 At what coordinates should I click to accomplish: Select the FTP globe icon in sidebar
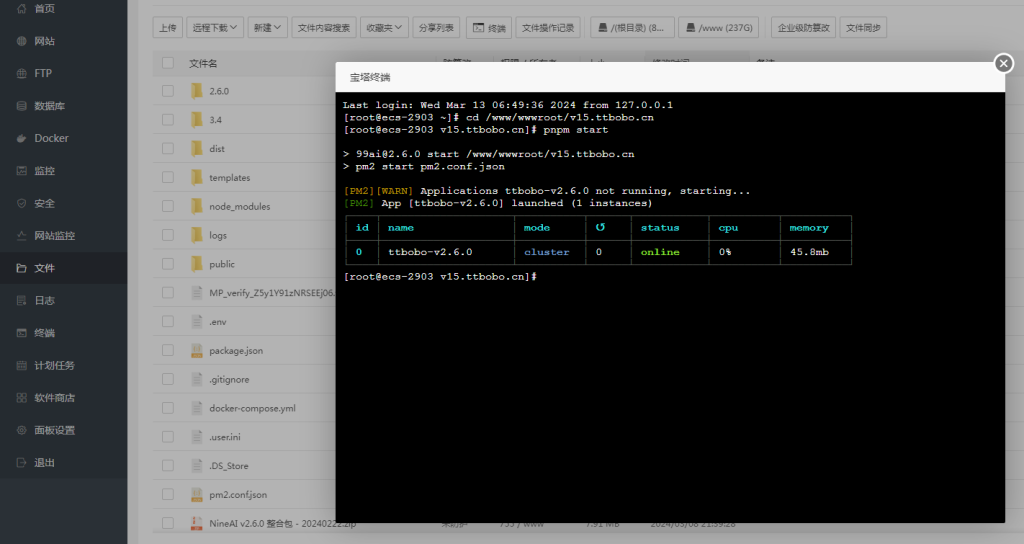22,73
